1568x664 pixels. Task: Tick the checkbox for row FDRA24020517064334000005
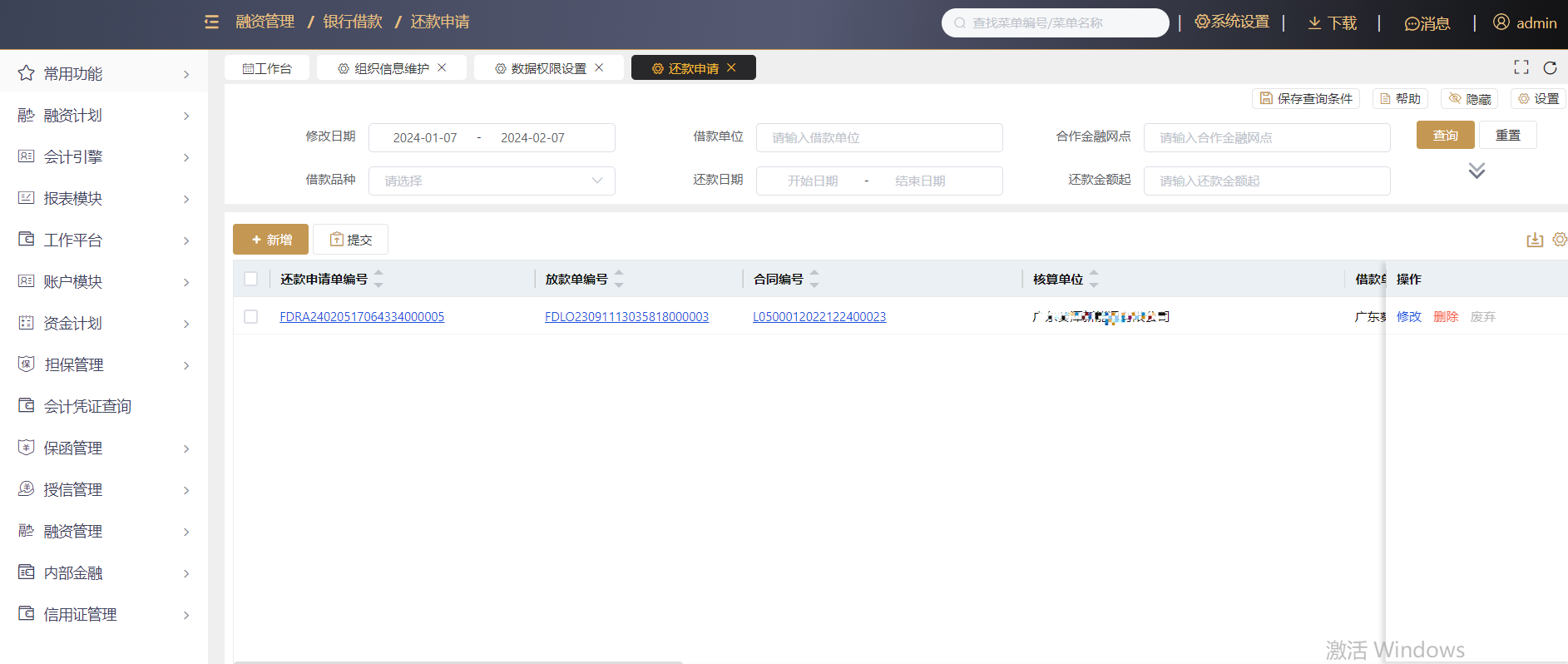pyautogui.click(x=250, y=317)
